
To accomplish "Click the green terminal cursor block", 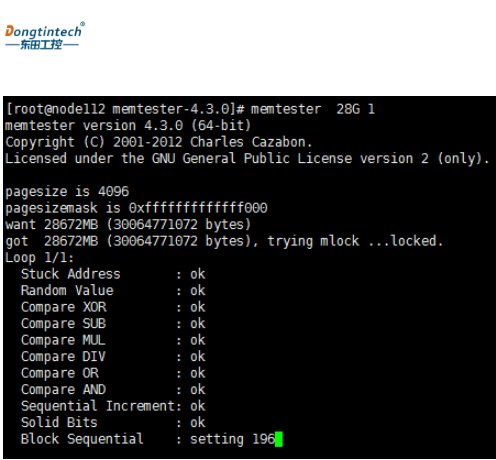I will (279, 439).
